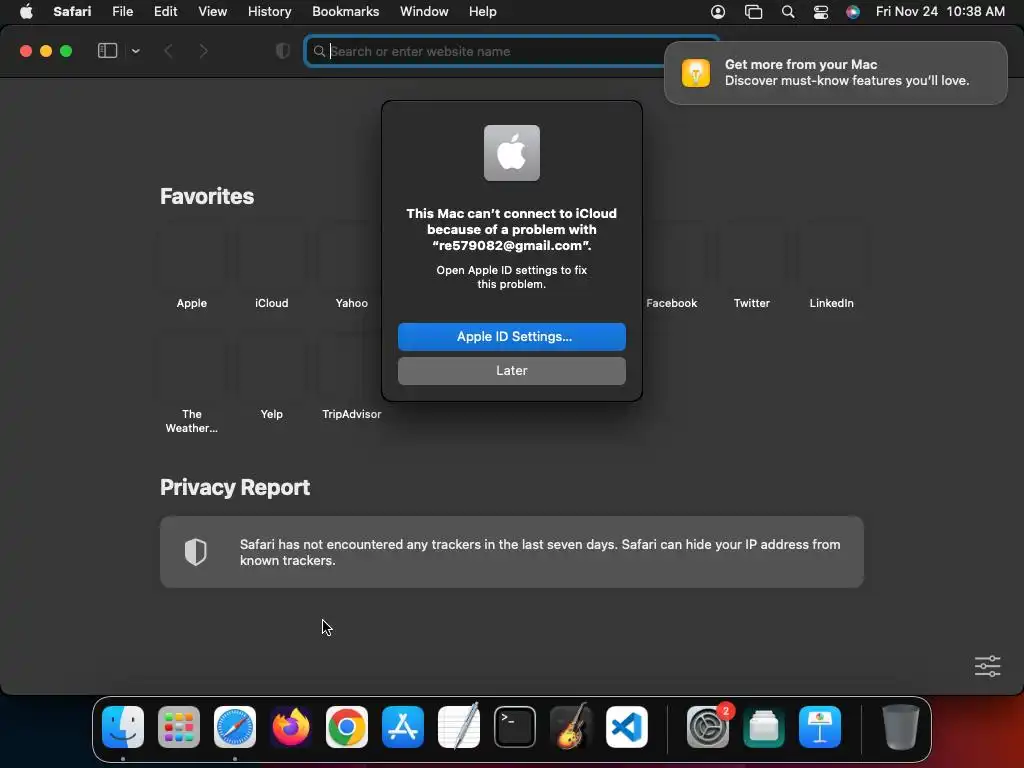1024x768 pixels.
Task: Click the Privacy Report heading
Action: [x=234, y=487]
